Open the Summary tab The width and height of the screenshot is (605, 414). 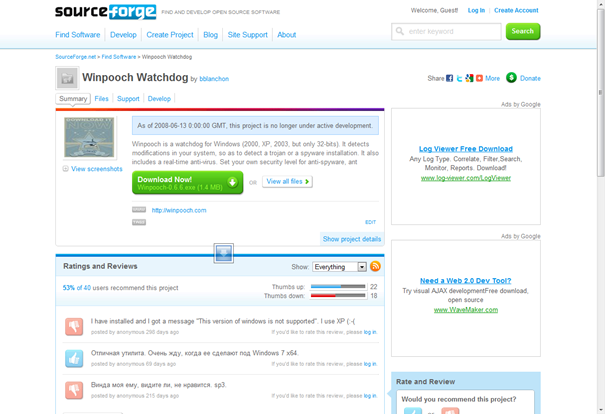[x=73, y=99]
